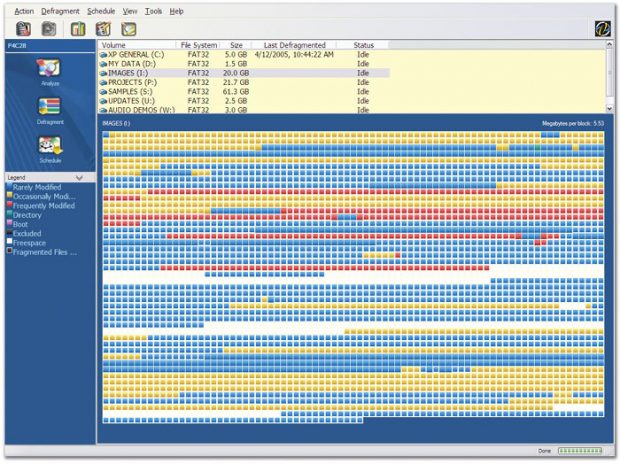This screenshot has width=620, height=464.
Task: Collapse the Legend panel chevron
Action: pyautogui.click(x=79, y=178)
